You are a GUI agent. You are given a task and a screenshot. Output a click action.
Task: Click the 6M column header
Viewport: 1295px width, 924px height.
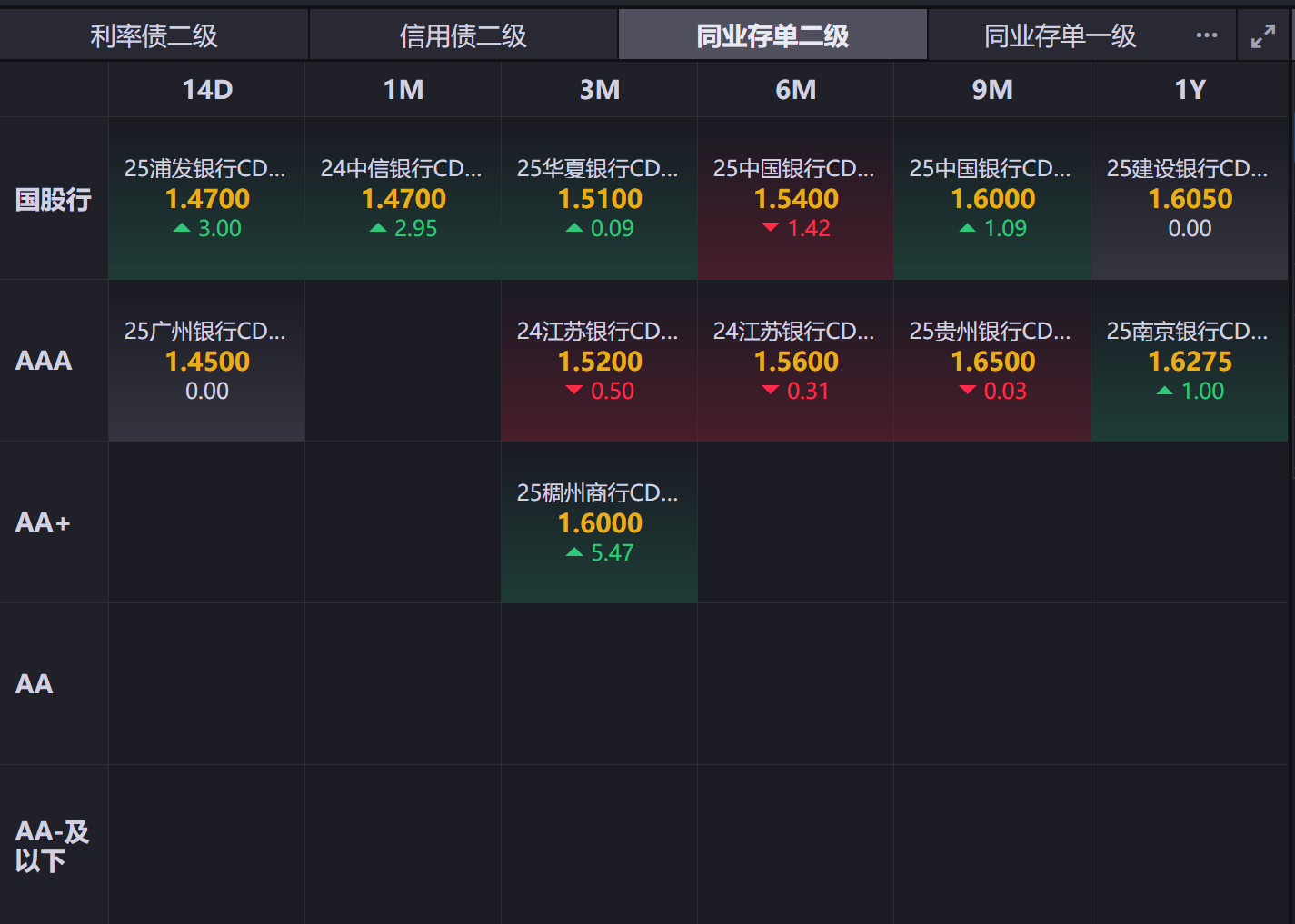tap(796, 89)
